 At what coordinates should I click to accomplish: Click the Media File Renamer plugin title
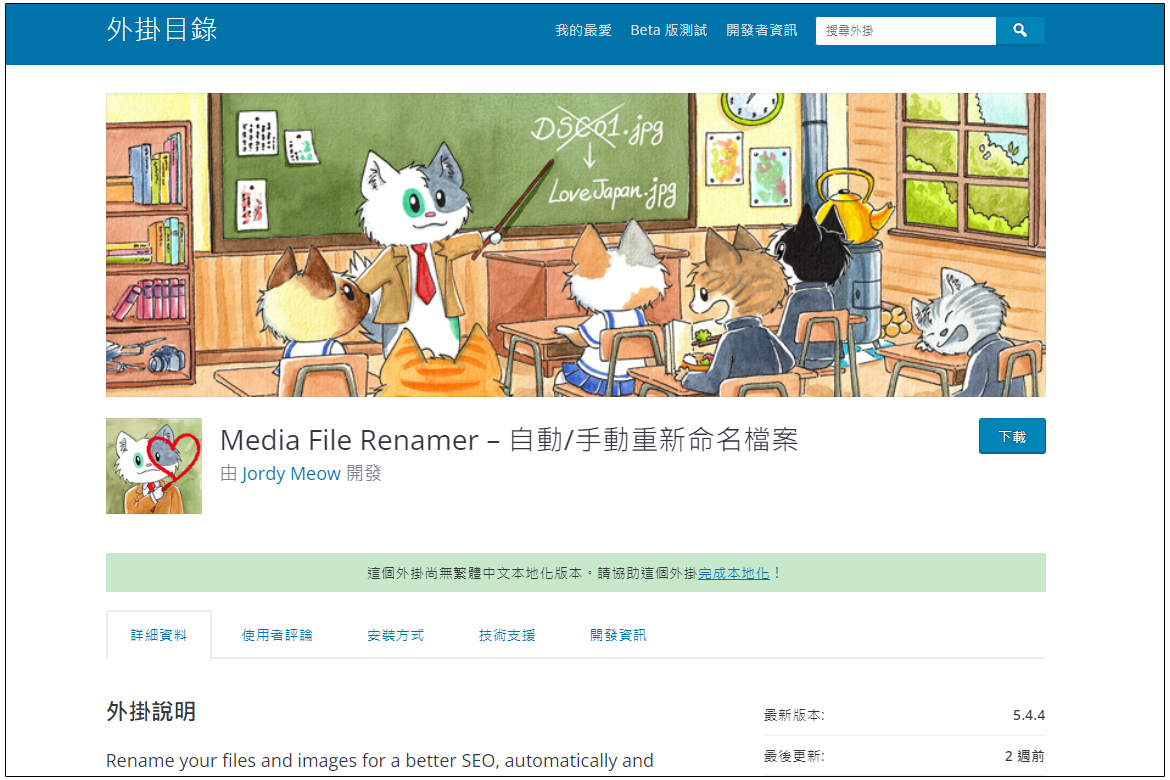point(509,440)
